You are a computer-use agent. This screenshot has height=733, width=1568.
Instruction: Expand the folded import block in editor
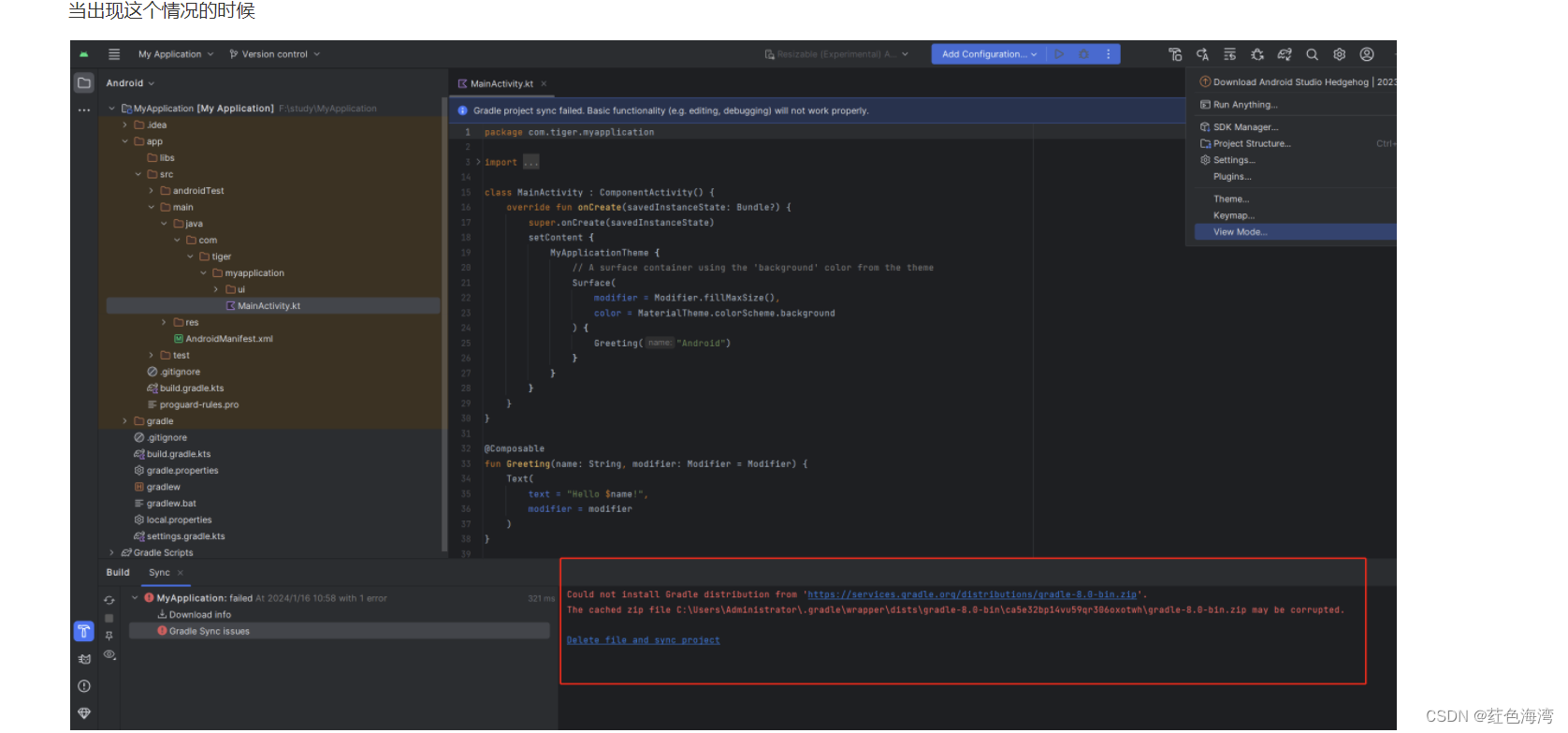point(478,162)
